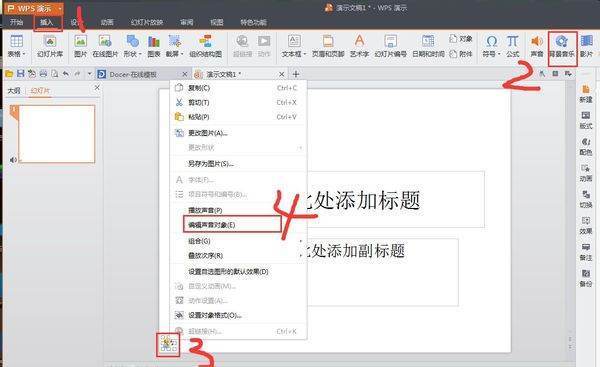Expand the 形状 dropdown arrow

pos(140,54)
